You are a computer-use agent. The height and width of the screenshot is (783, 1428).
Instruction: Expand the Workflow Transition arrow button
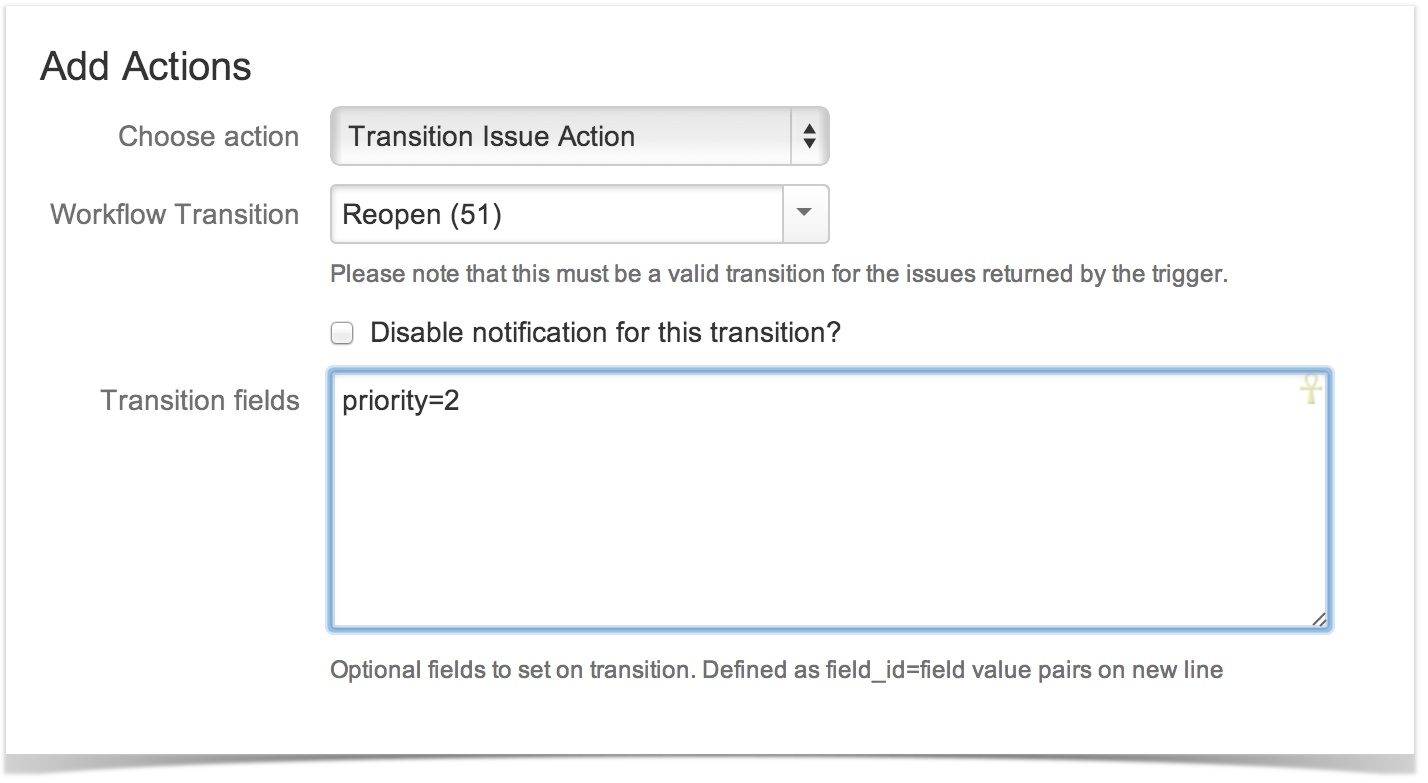point(805,214)
